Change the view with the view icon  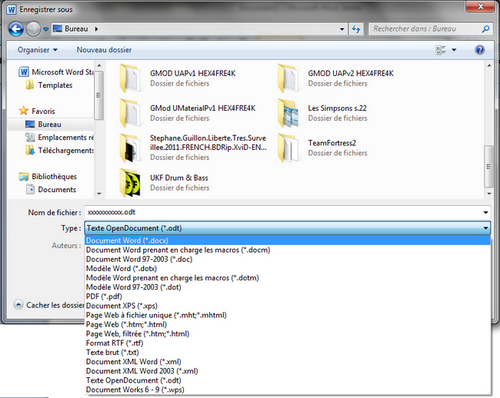[441, 50]
